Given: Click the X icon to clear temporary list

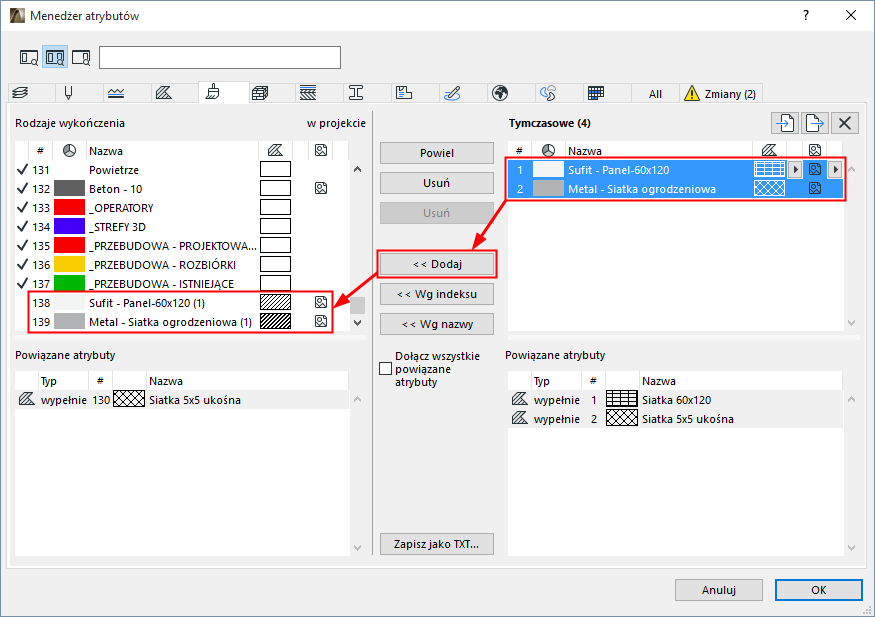Looking at the screenshot, I should (x=845, y=123).
